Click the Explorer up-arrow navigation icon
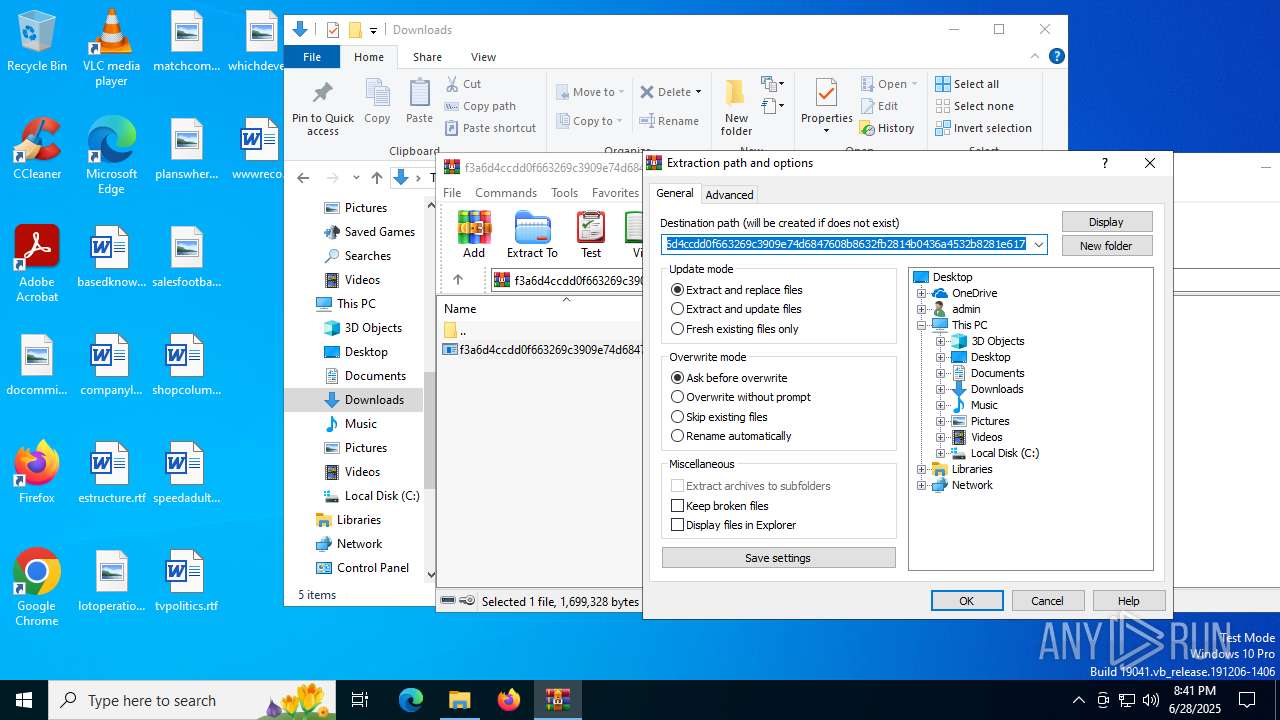This screenshot has width=1280, height=720. pyautogui.click(x=377, y=178)
